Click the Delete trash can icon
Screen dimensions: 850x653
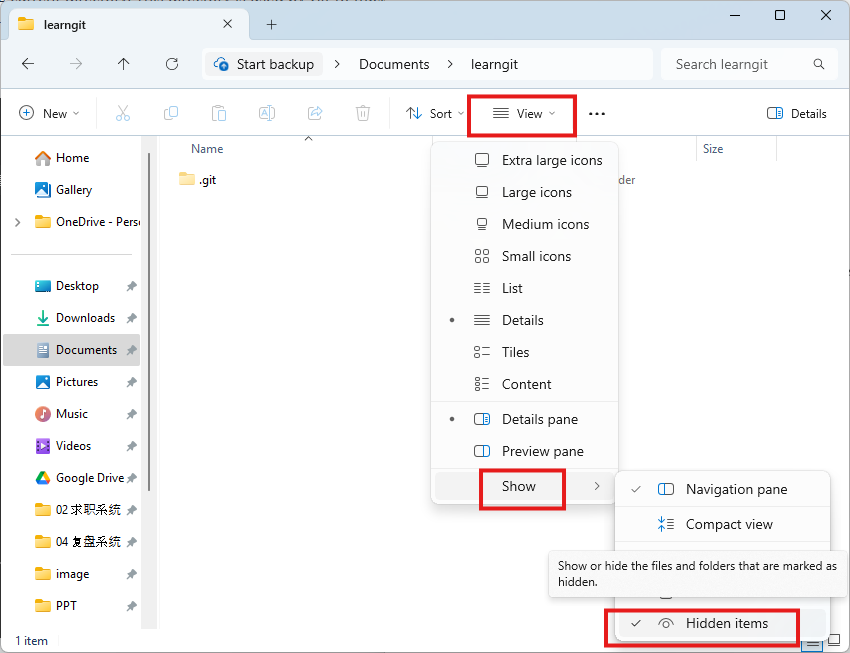(363, 114)
